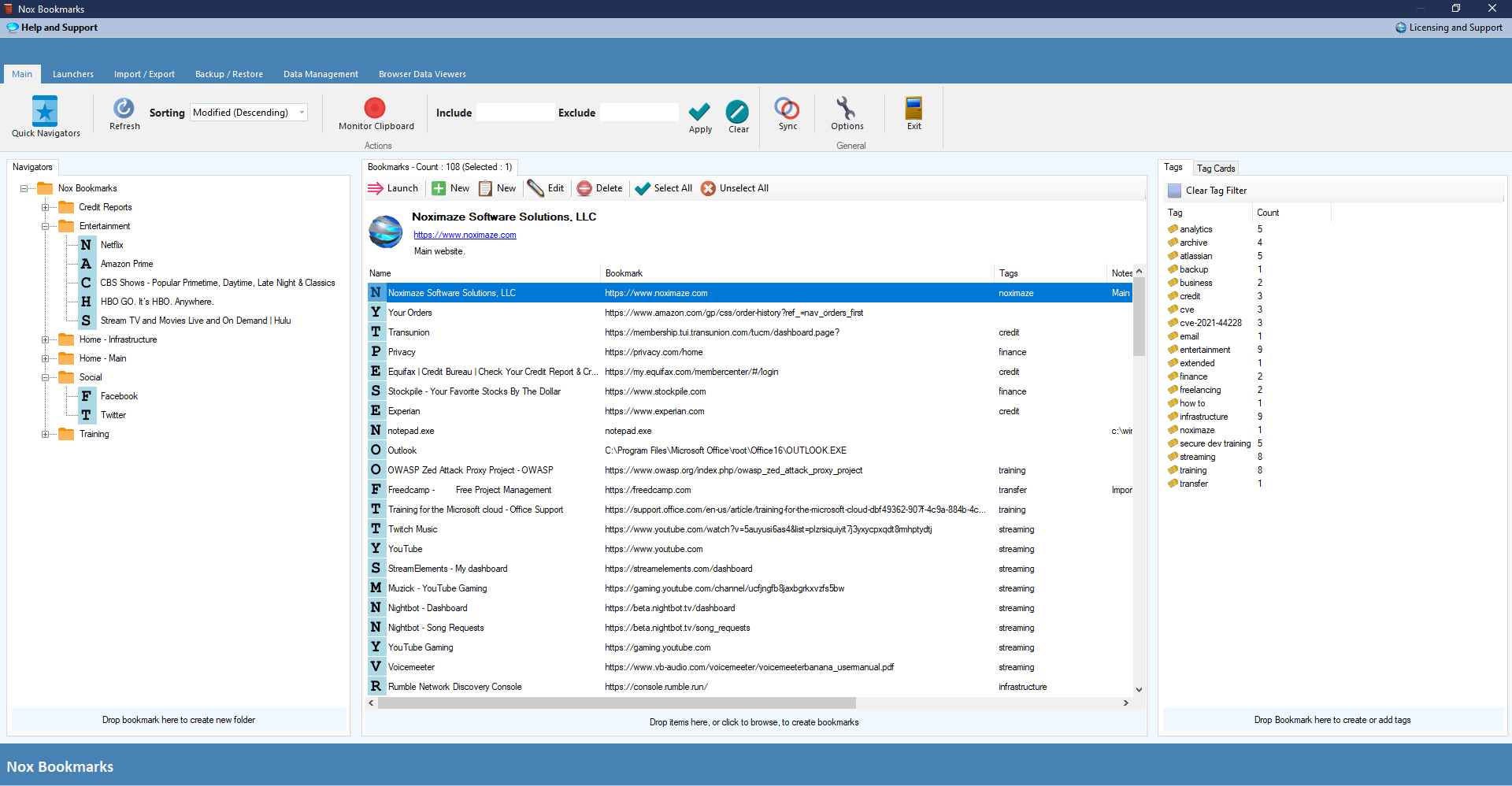Click the drop items area to browse
This screenshot has width=1512, height=786.
754,722
